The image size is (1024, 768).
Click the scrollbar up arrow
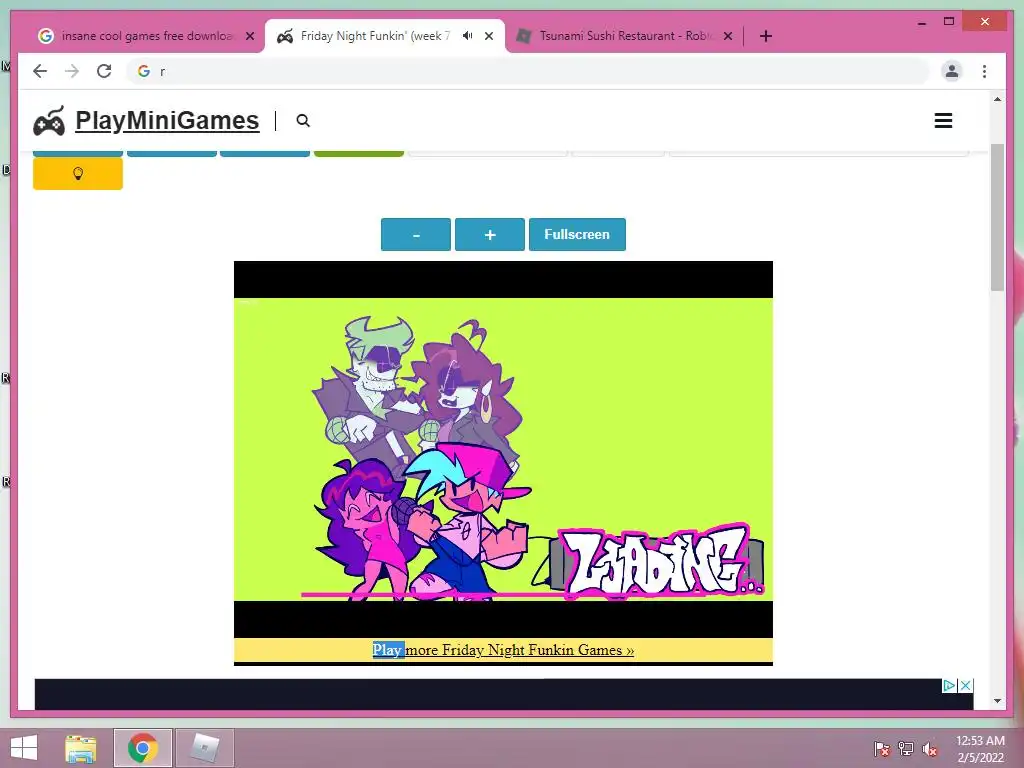pos(997,99)
